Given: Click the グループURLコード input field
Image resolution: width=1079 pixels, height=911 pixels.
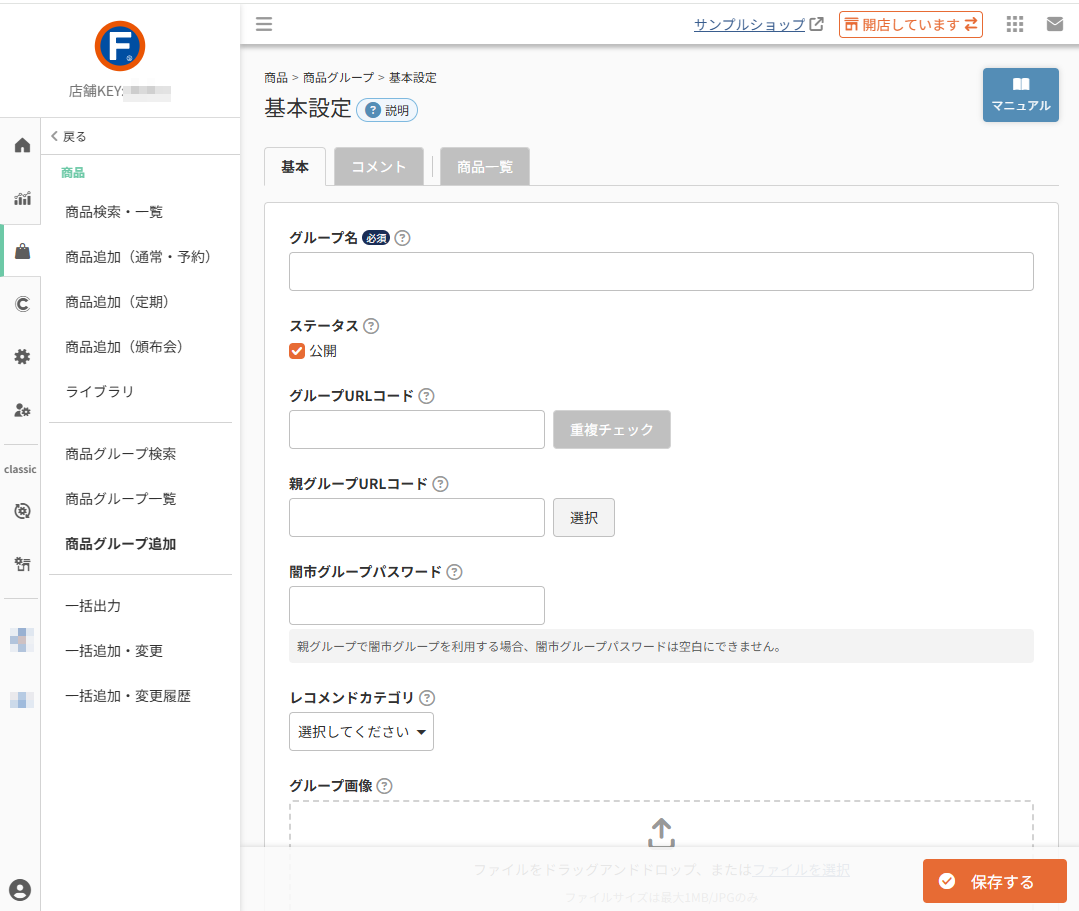Looking at the screenshot, I should [417, 429].
